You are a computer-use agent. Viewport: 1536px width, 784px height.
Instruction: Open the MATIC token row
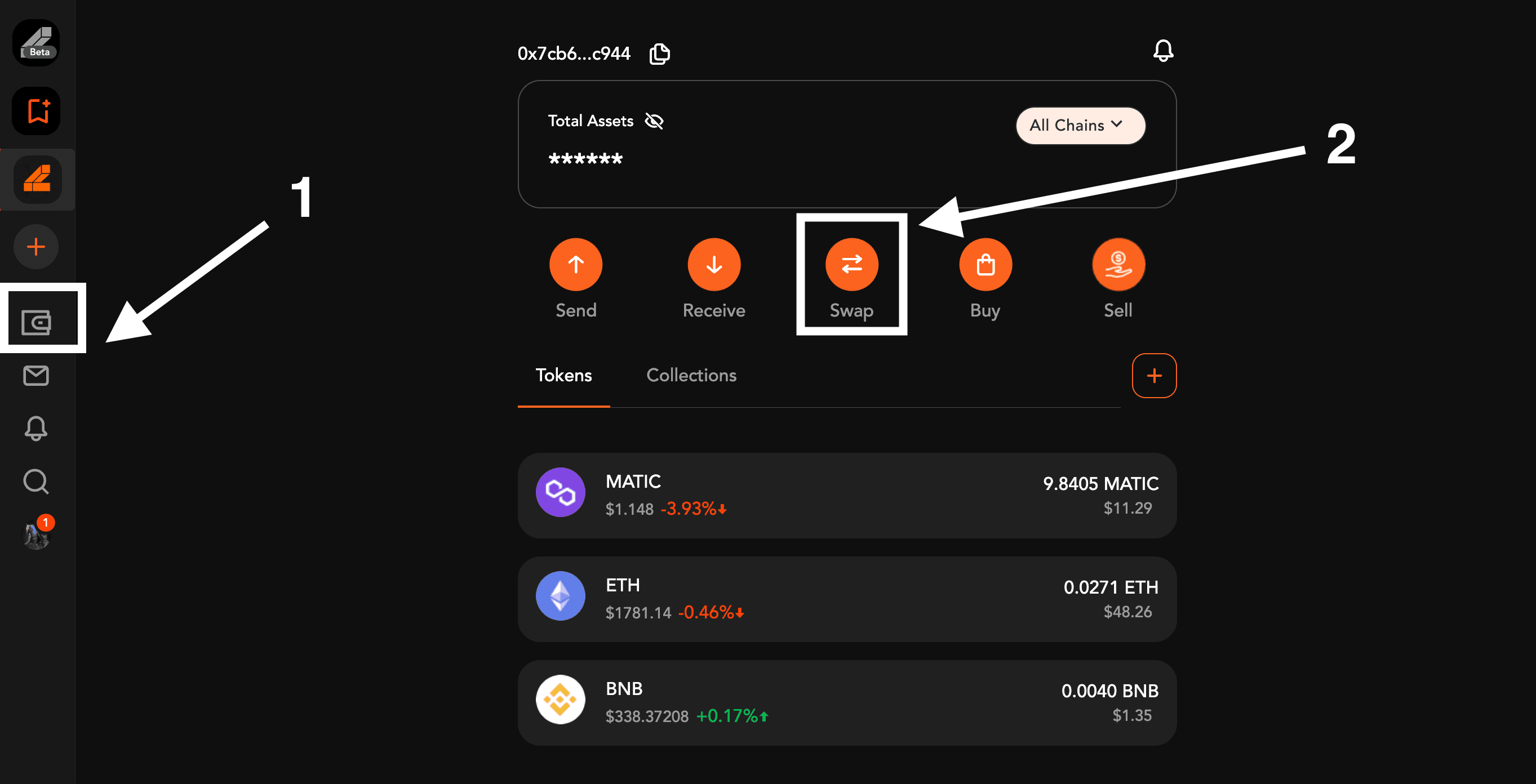847,496
